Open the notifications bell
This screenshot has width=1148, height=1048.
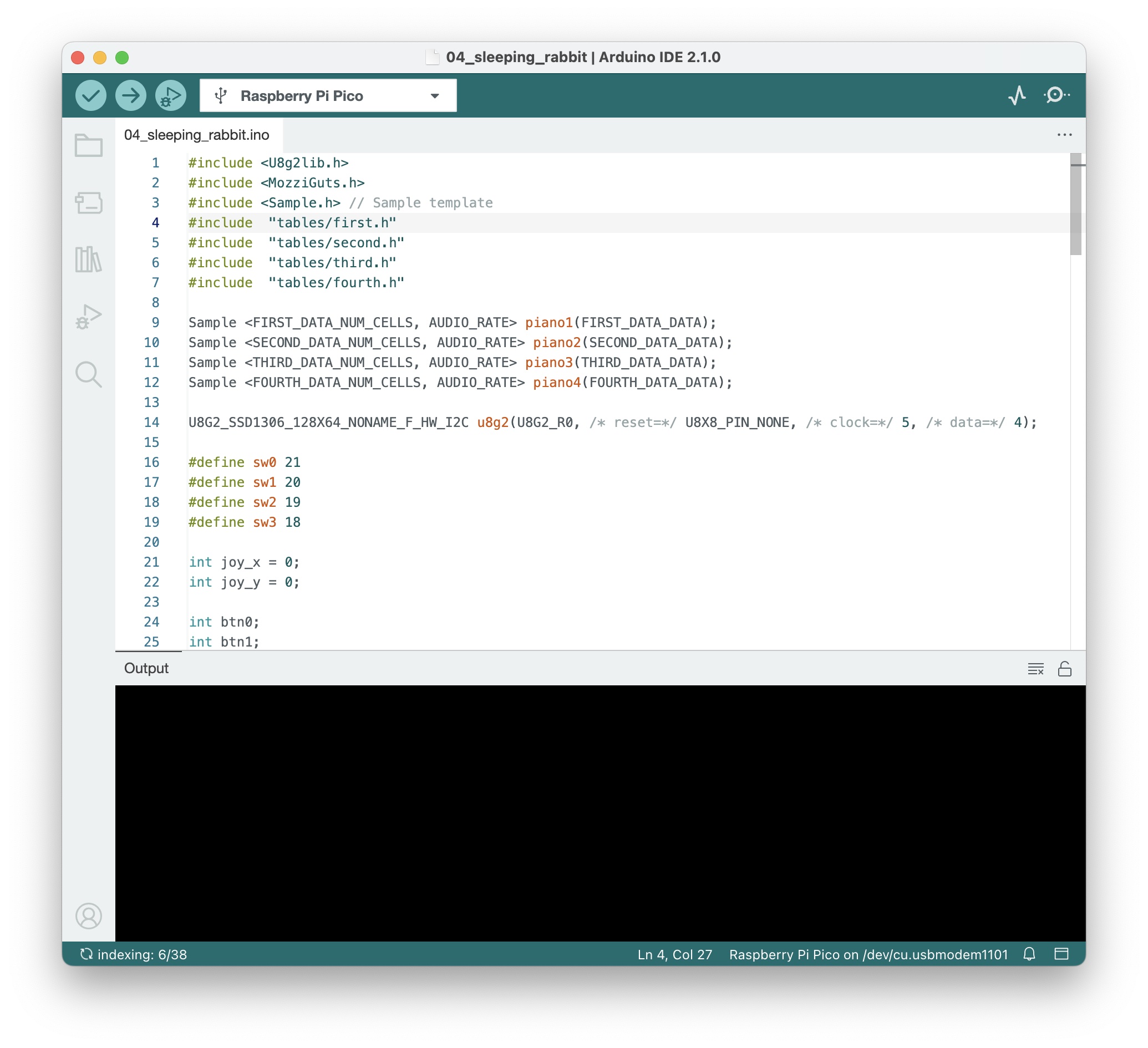1029,954
